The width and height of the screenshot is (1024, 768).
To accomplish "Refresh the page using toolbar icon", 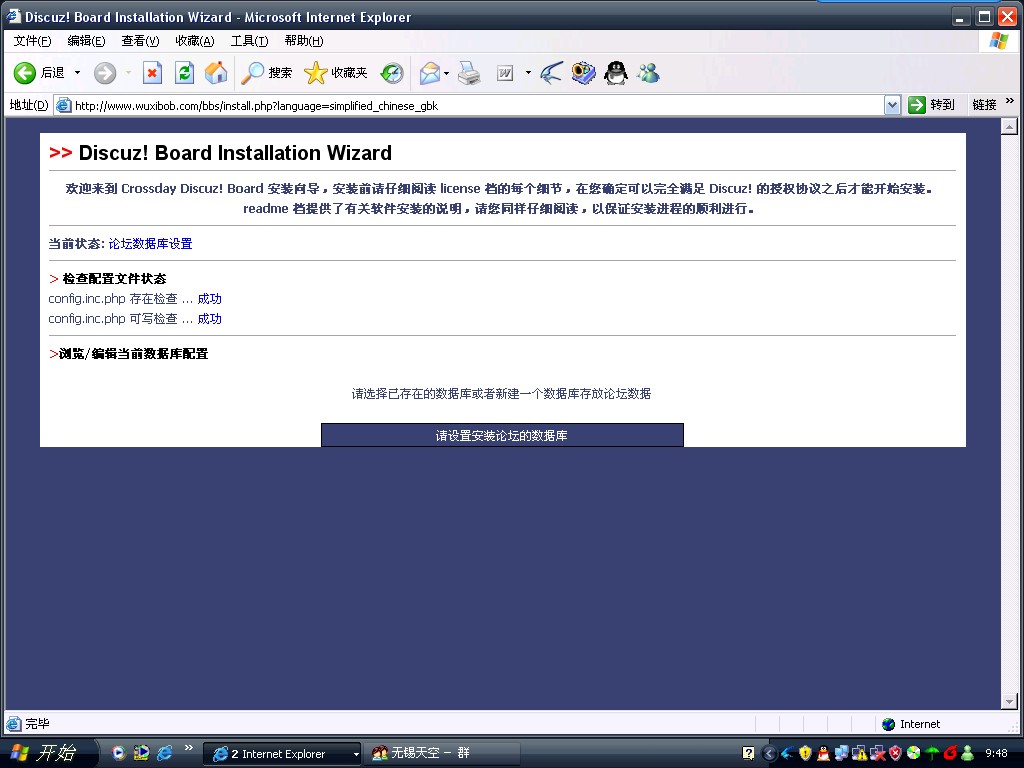I will (185, 73).
